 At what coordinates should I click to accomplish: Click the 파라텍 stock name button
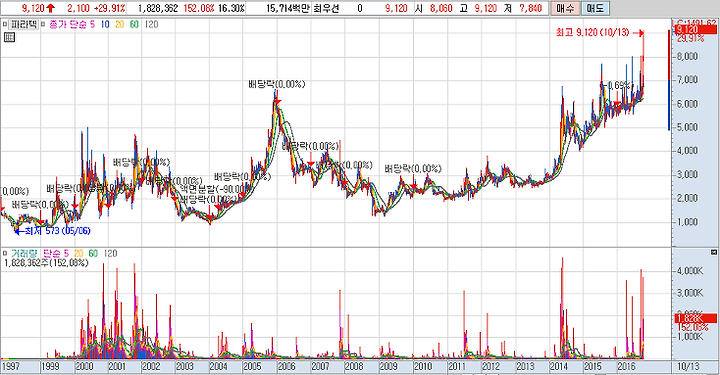(x=23, y=24)
